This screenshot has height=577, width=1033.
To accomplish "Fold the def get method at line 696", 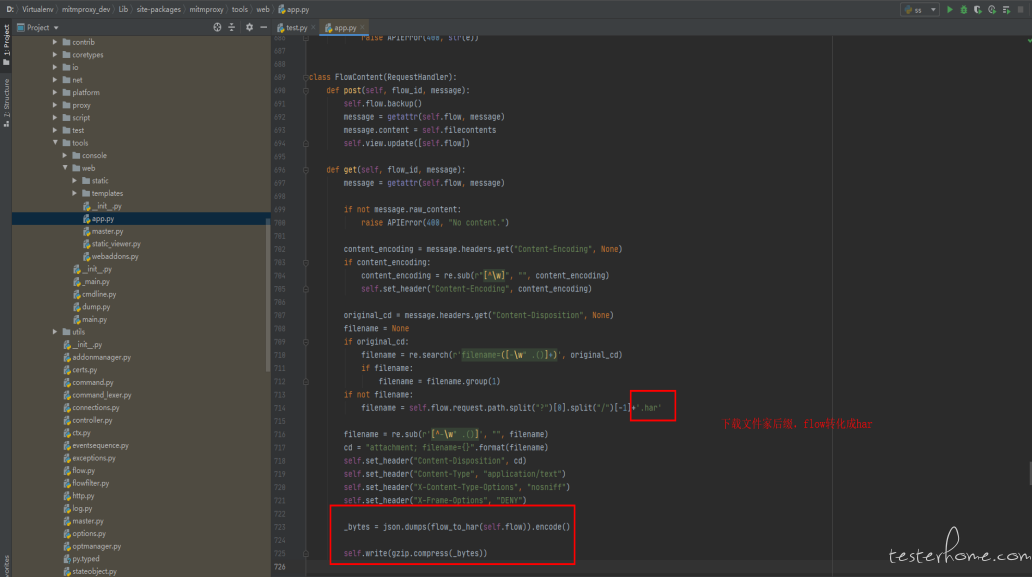I will [x=306, y=170].
